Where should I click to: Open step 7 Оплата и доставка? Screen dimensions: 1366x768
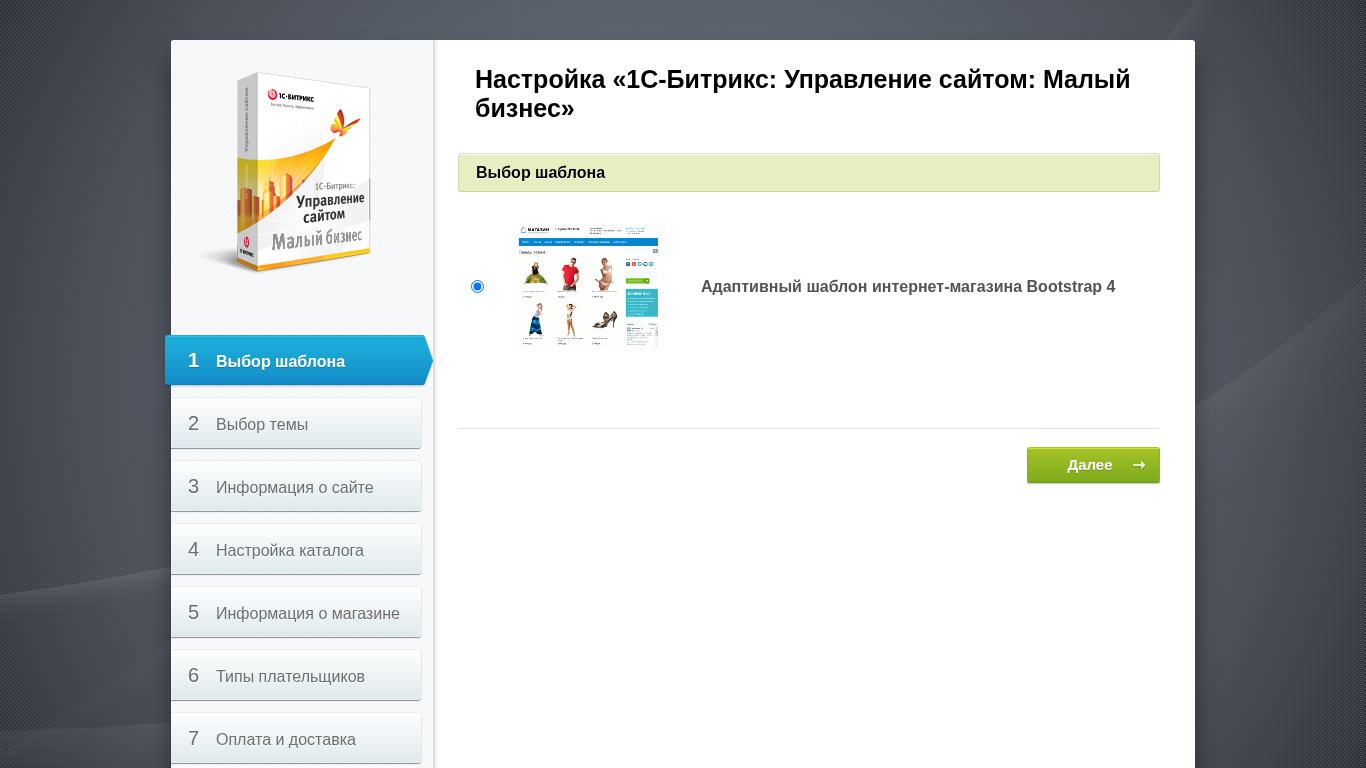point(296,738)
